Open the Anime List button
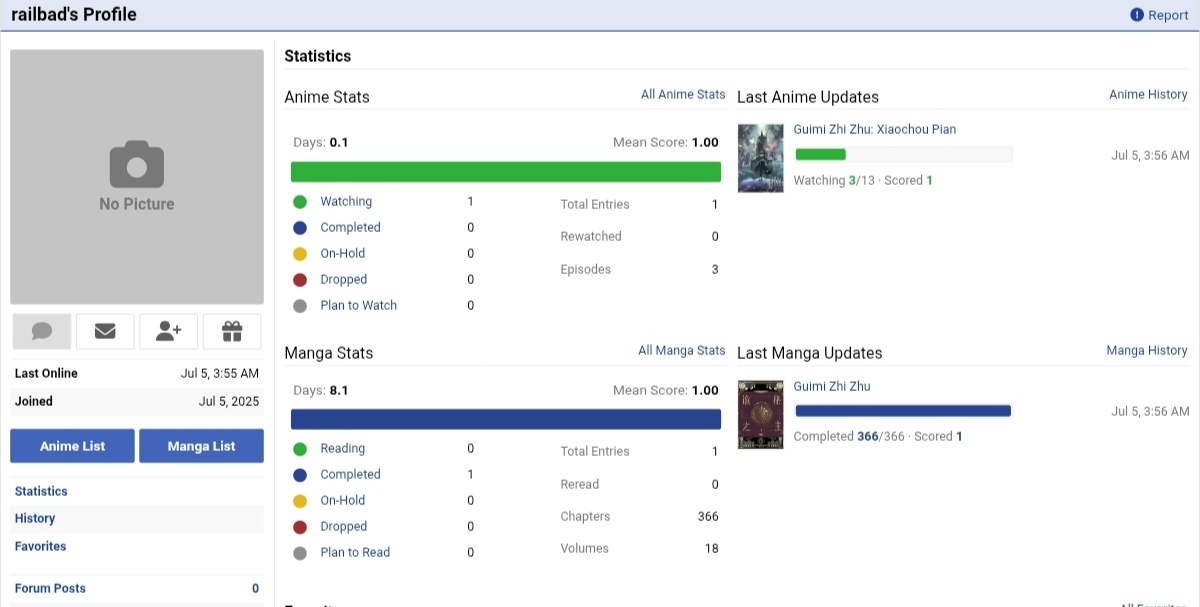1200x607 pixels. pos(72,446)
